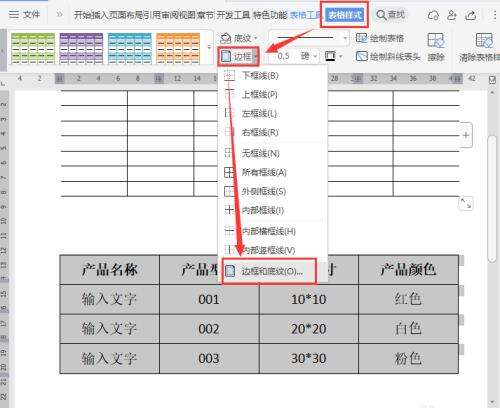Click the cell containing 003
This screenshot has height=408, width=500.
click(x=209, y=359)
